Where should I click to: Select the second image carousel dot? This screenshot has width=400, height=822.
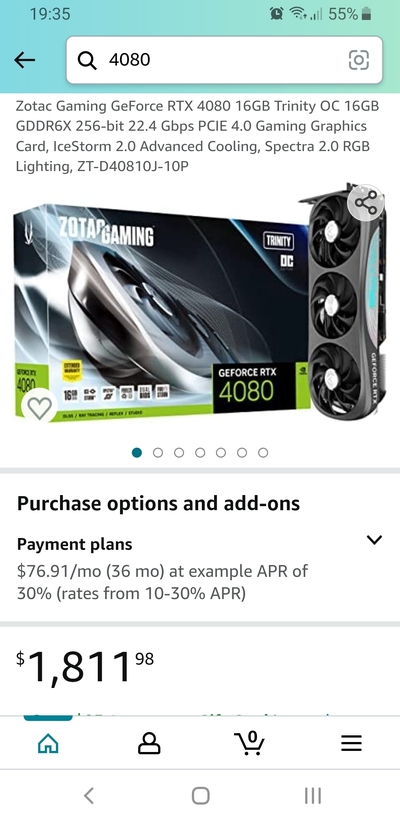click(x=158, y=452)
